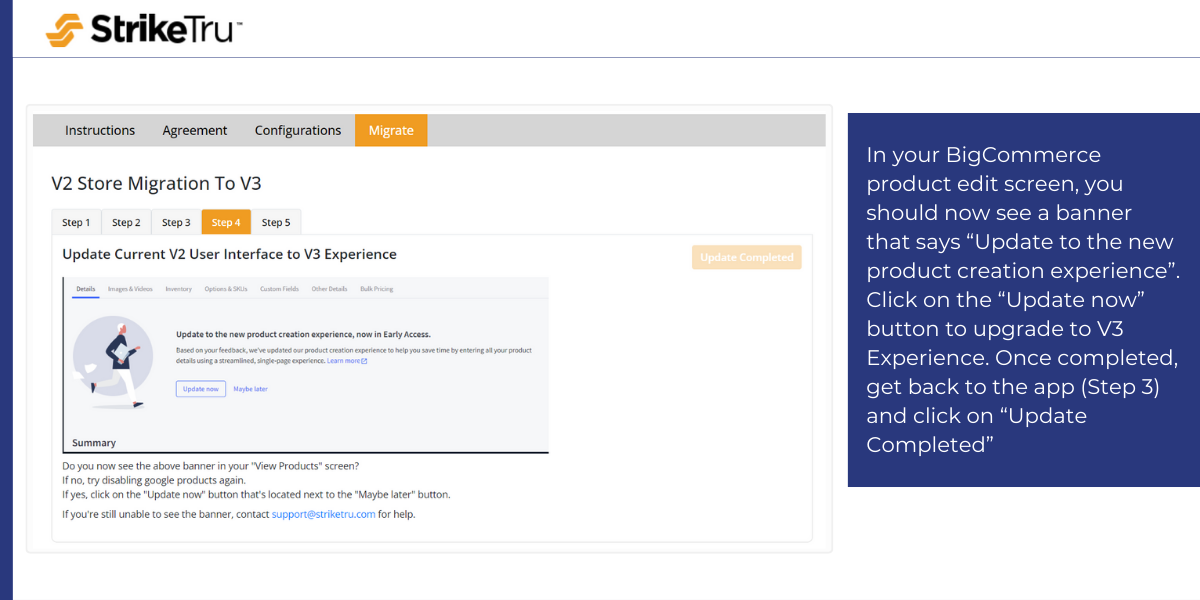
Task: Open the Instructions tab
Action: [x=100, y=130]
